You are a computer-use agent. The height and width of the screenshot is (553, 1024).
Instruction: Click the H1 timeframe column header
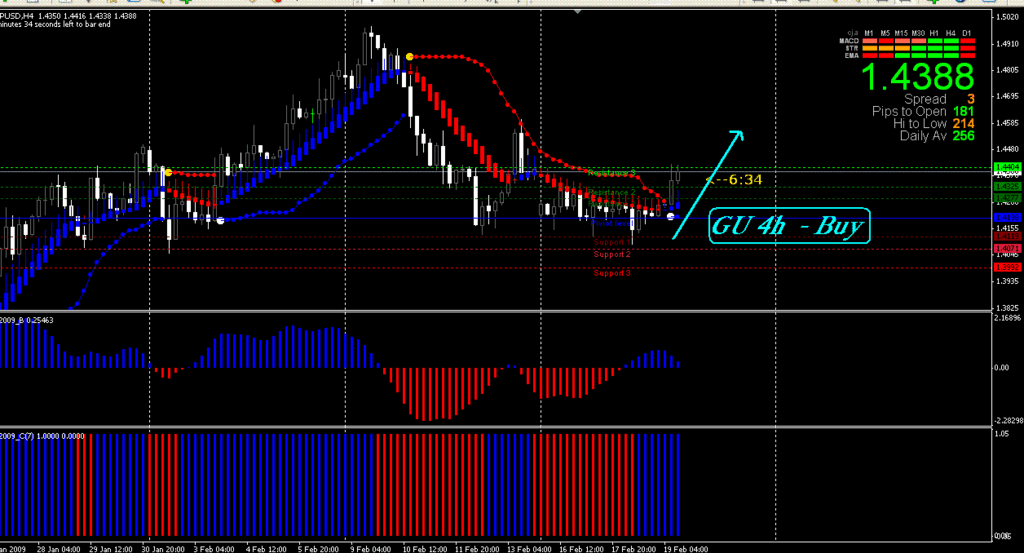[x=934, y=33]
